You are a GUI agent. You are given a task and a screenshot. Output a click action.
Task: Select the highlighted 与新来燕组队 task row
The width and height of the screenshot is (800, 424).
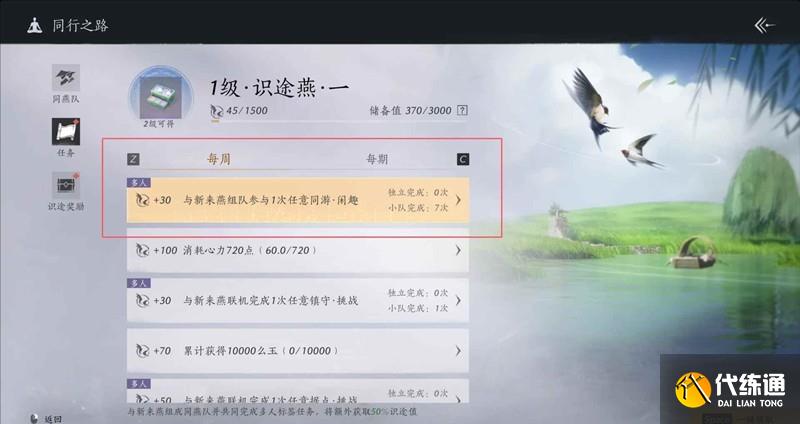(298, 200)
